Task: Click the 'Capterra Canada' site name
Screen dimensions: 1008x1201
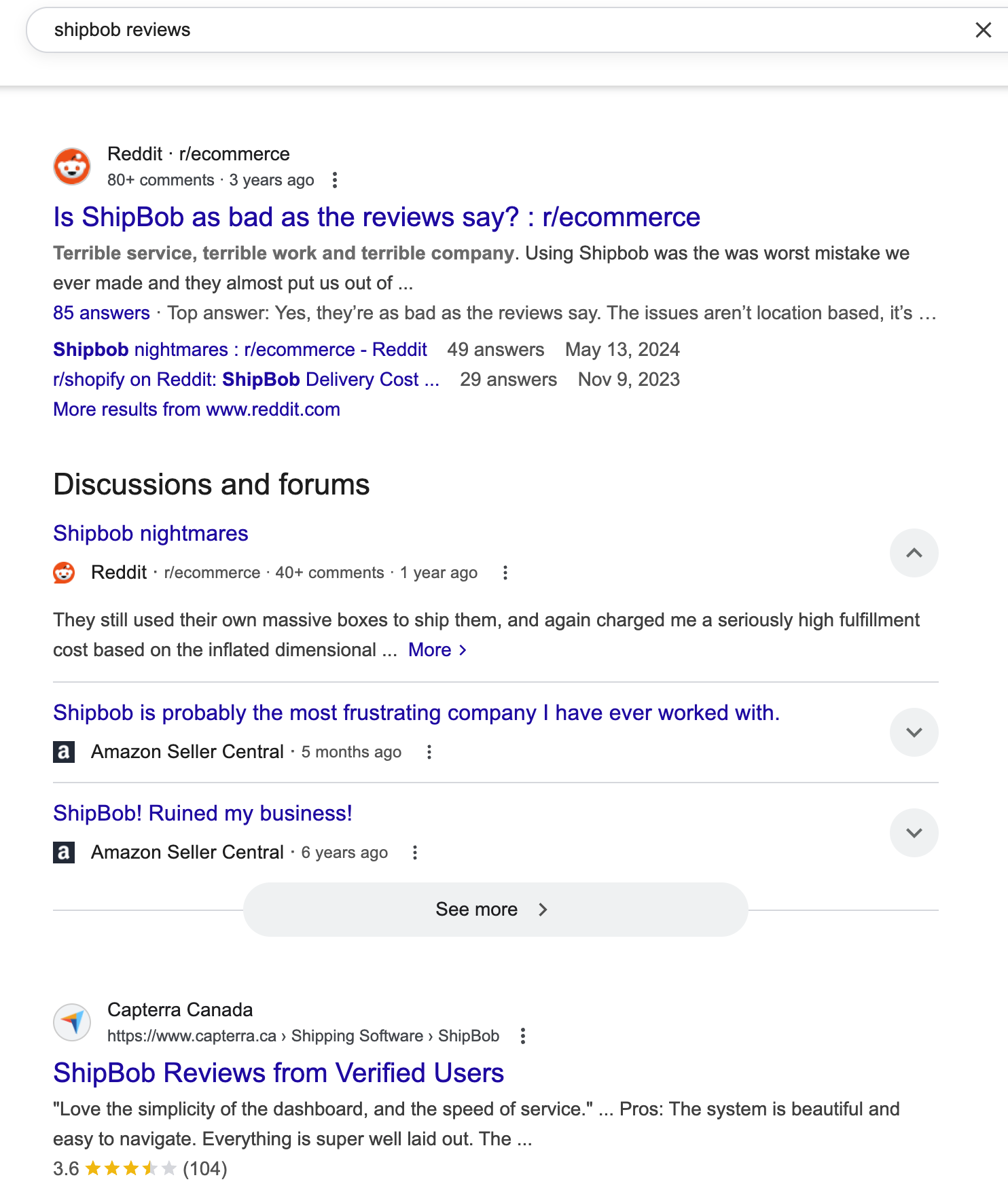Action: (180, 1010)
